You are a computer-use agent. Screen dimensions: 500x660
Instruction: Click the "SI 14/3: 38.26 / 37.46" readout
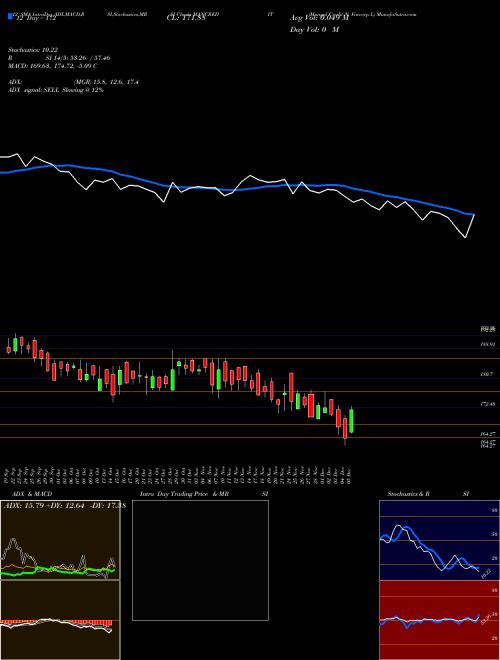(x=78, y=58)
